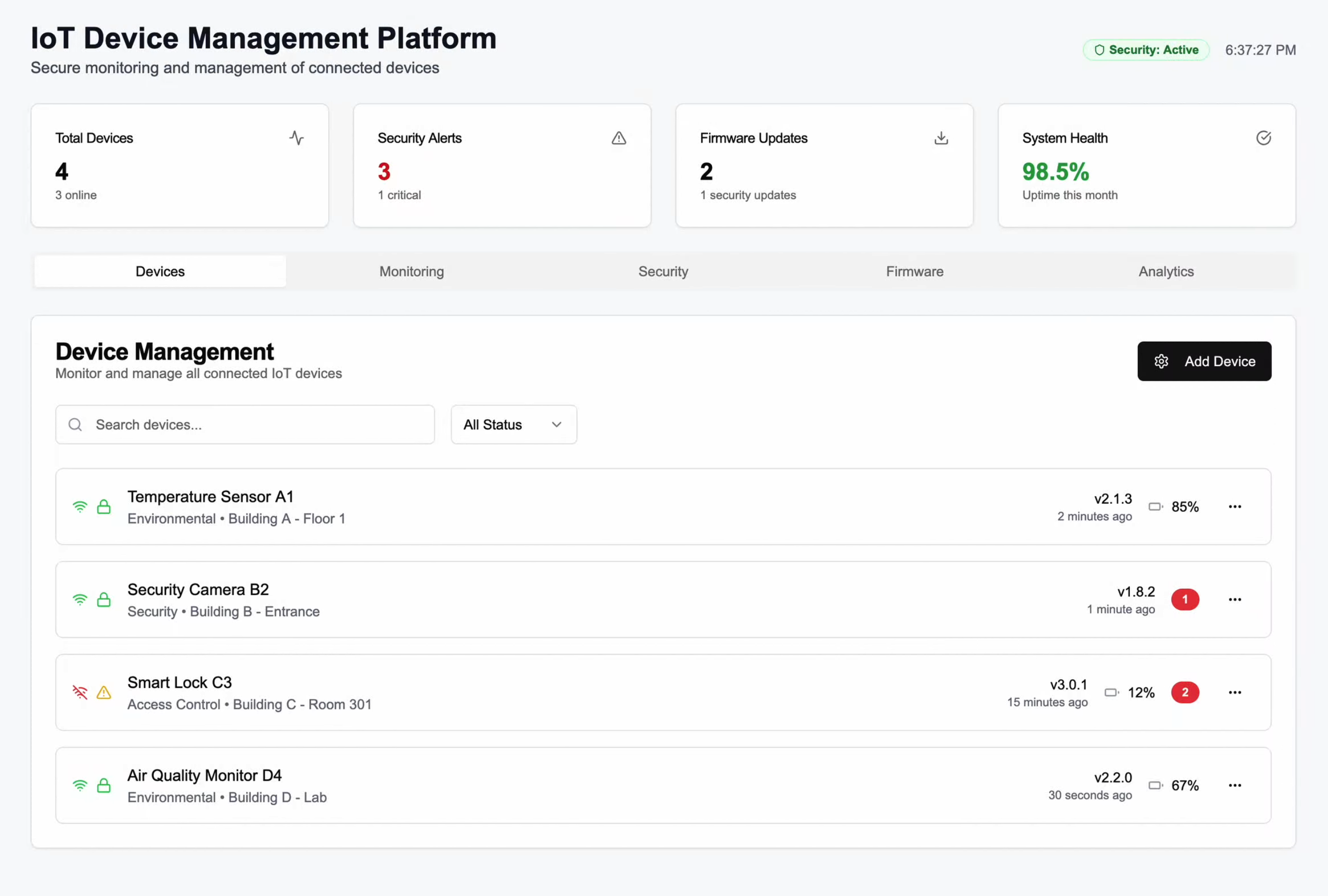Open the options menu for Security Camera B2
The width and height of the screenshot is (1328, 896).
coord(1235,599)
